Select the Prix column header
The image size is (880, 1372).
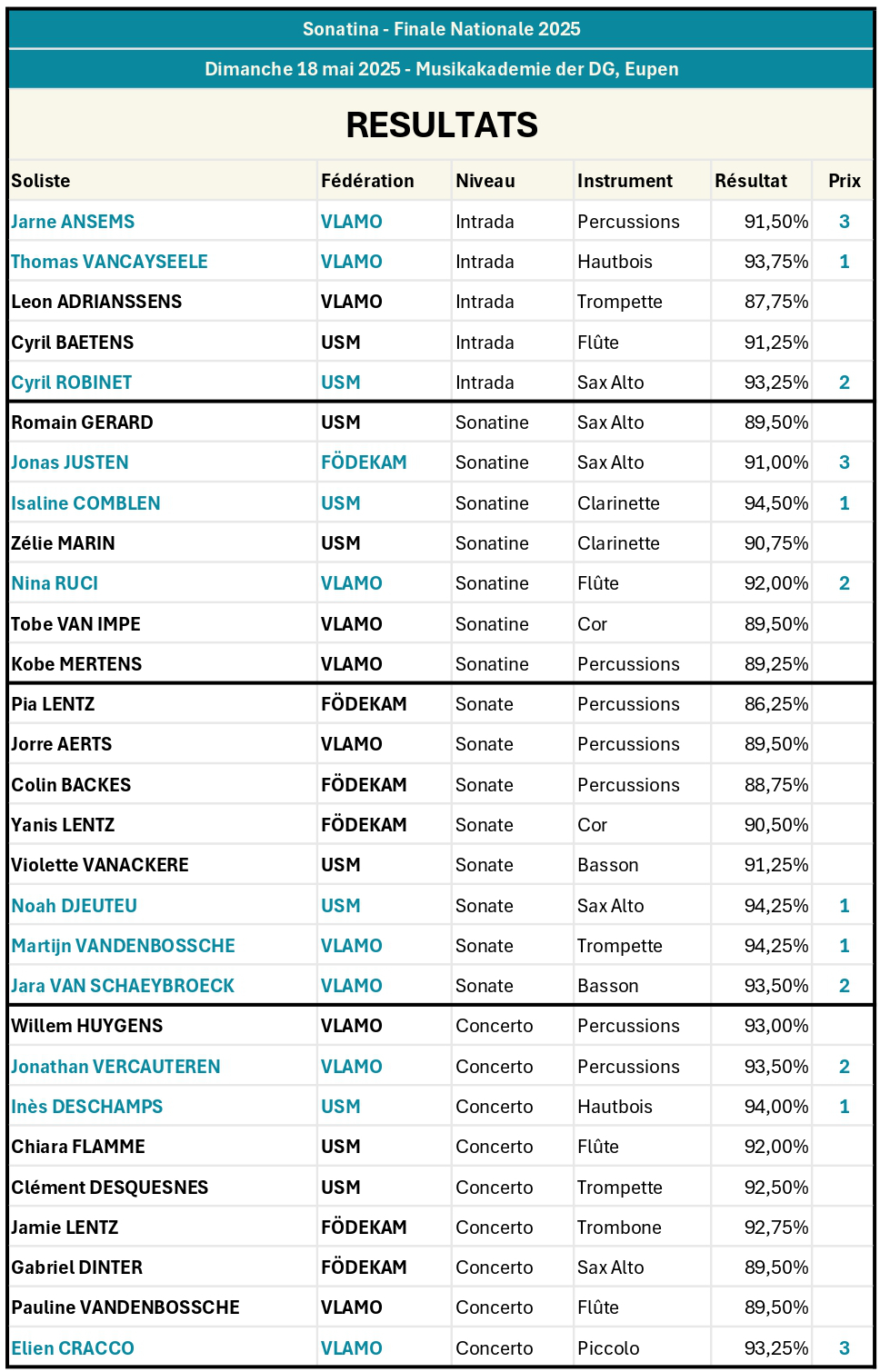pos(844,181)
